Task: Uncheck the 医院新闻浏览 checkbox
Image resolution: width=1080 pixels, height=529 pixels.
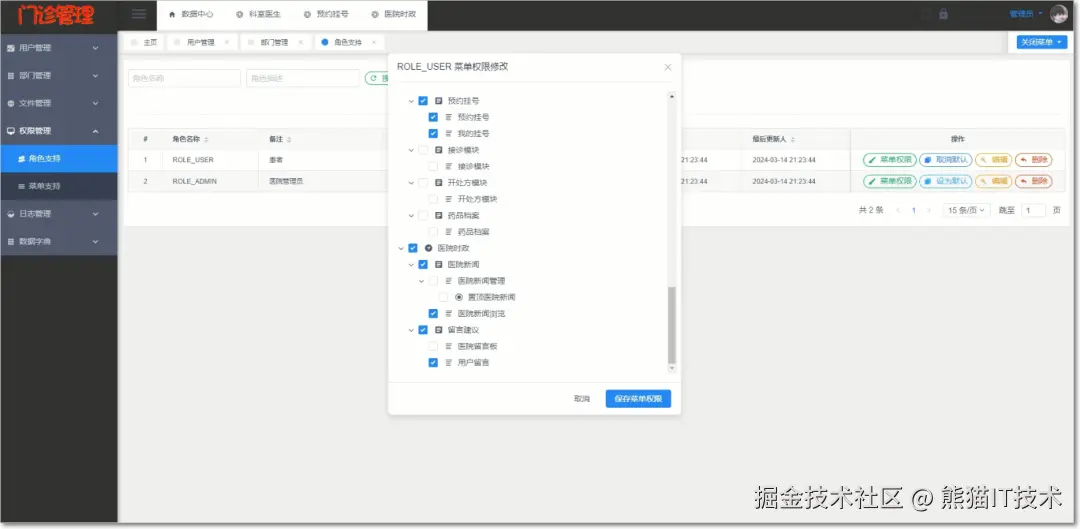Action: coord(433,313)
